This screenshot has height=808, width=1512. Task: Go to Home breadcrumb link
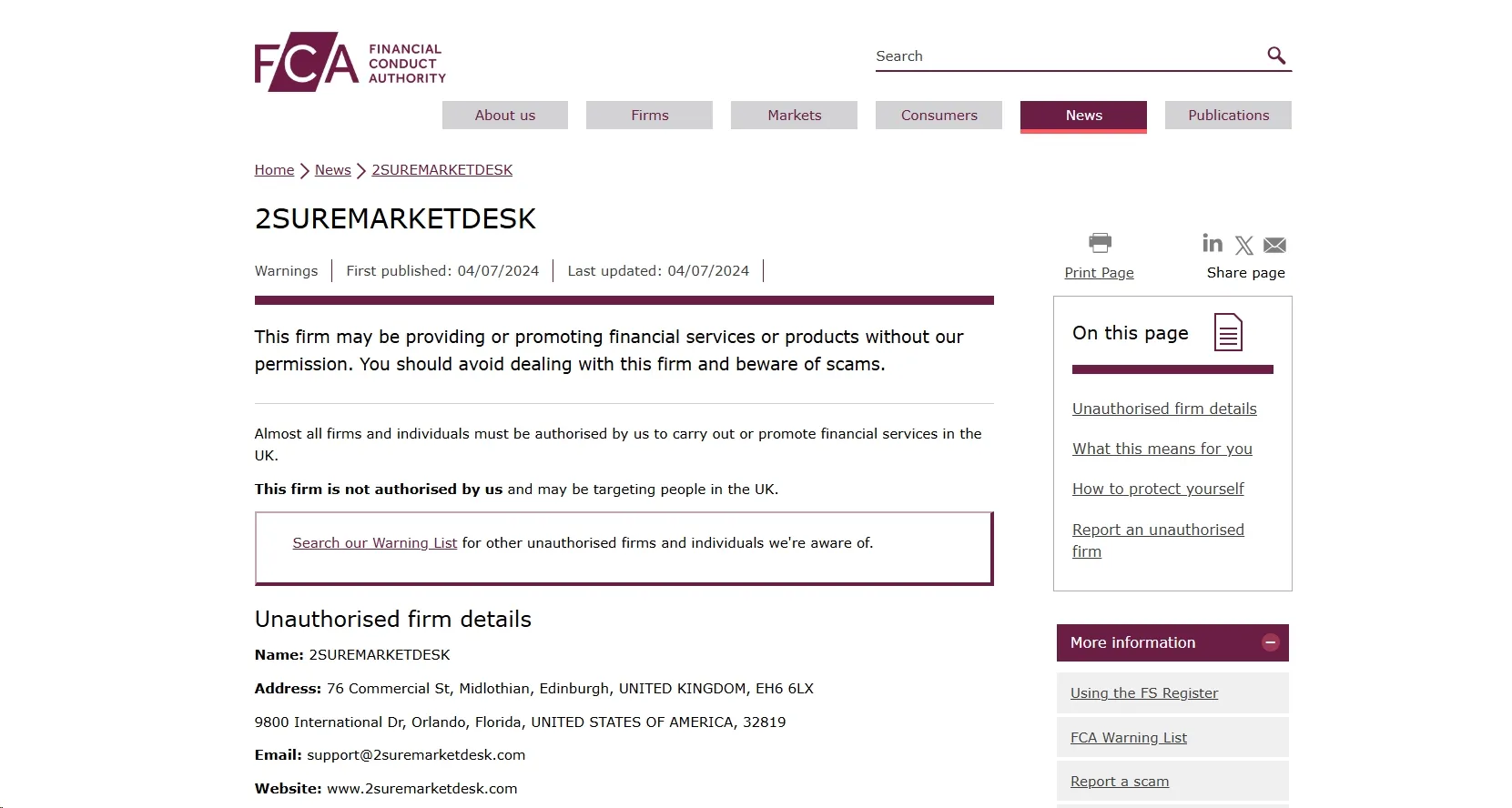pos(275,170)
